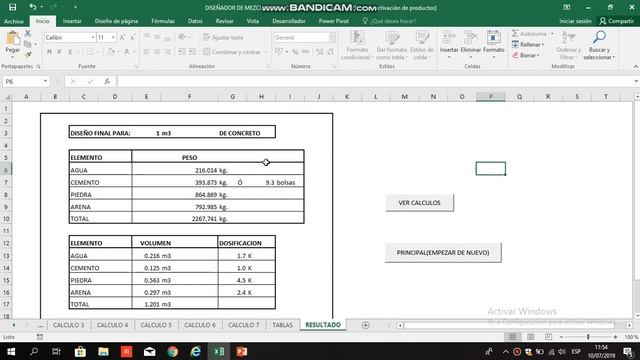Click the Undo arrow icon
640x360 pixels.
[33, 7]
